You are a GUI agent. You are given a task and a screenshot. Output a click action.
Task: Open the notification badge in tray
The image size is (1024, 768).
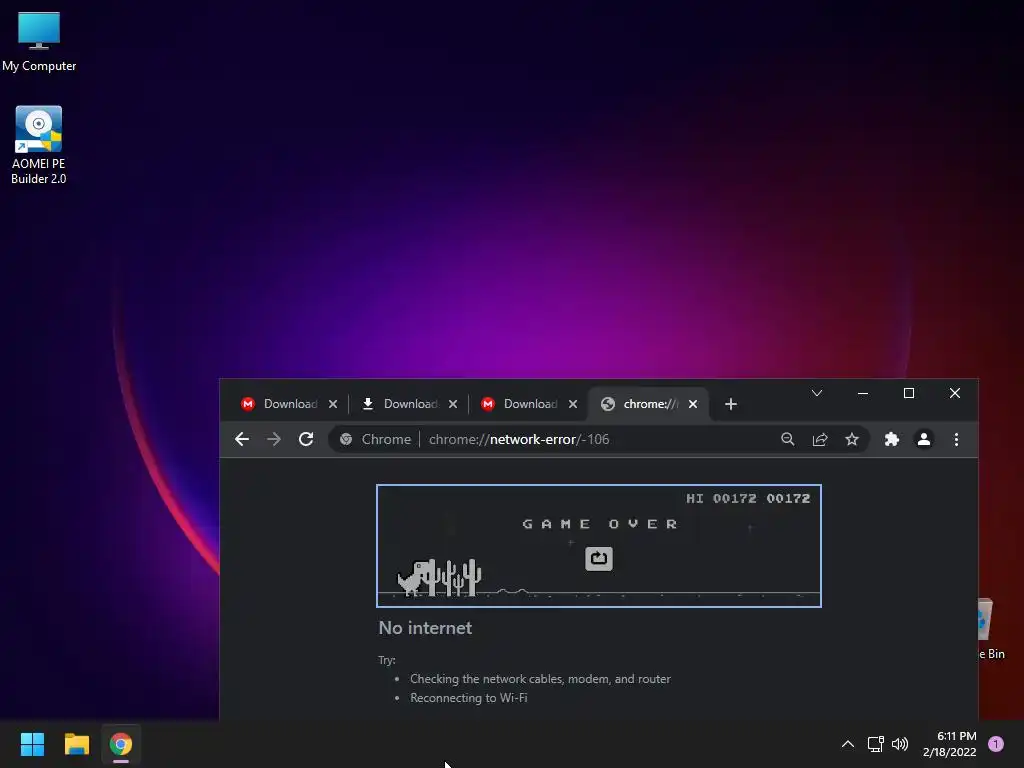[996, 744]
